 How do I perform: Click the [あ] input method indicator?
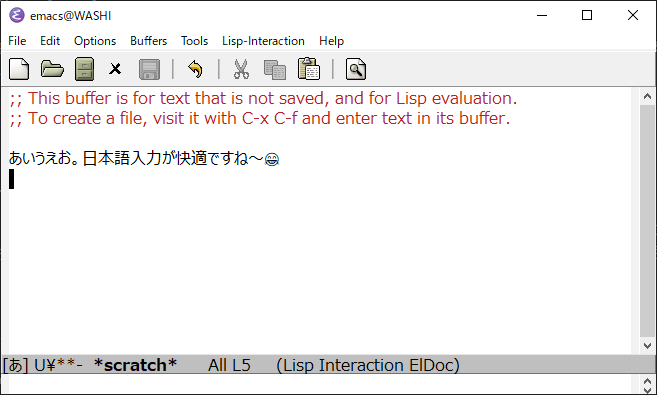(16, 365)
